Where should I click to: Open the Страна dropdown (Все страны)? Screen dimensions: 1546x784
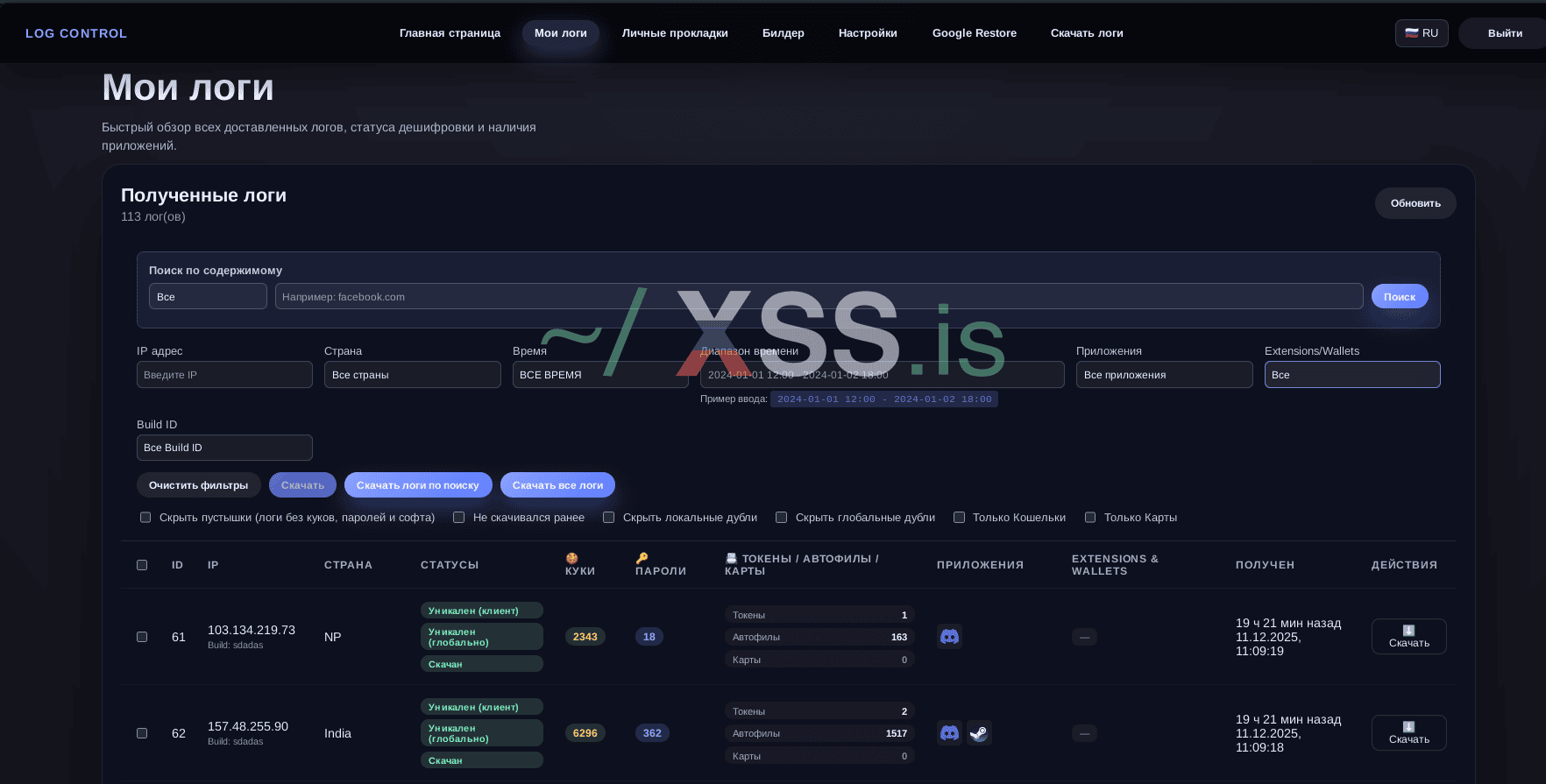[413, 375]
